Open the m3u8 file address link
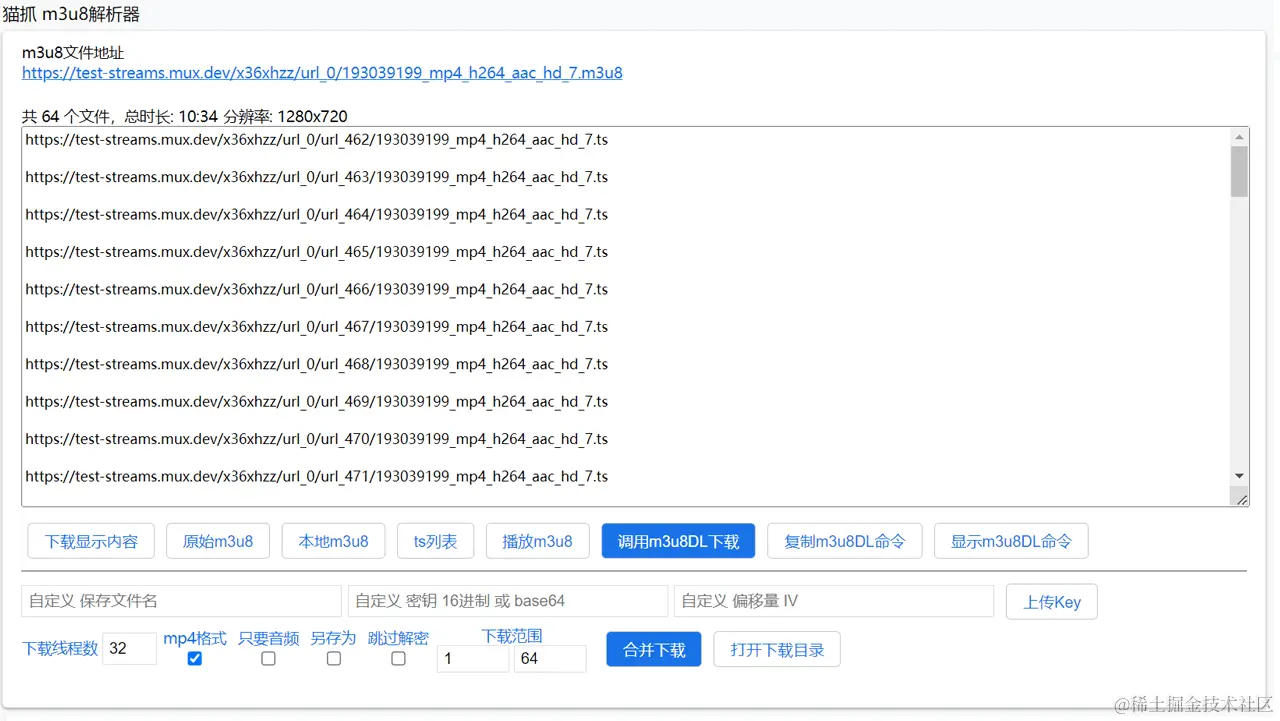Screen dimensions: 1280x721 coord(322,73)
